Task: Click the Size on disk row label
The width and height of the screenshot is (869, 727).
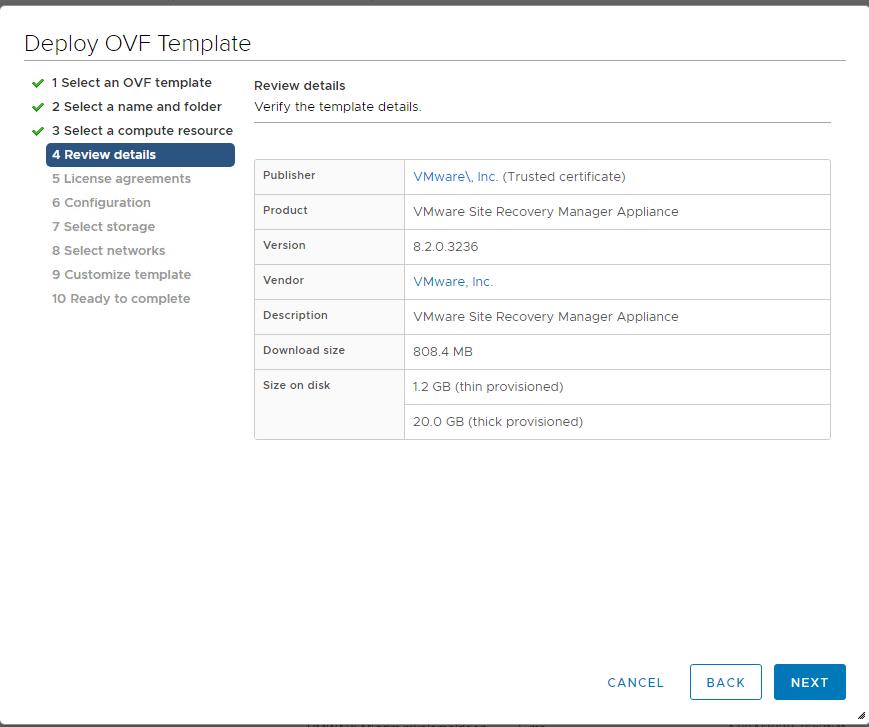Action: (x=297, y=385)
